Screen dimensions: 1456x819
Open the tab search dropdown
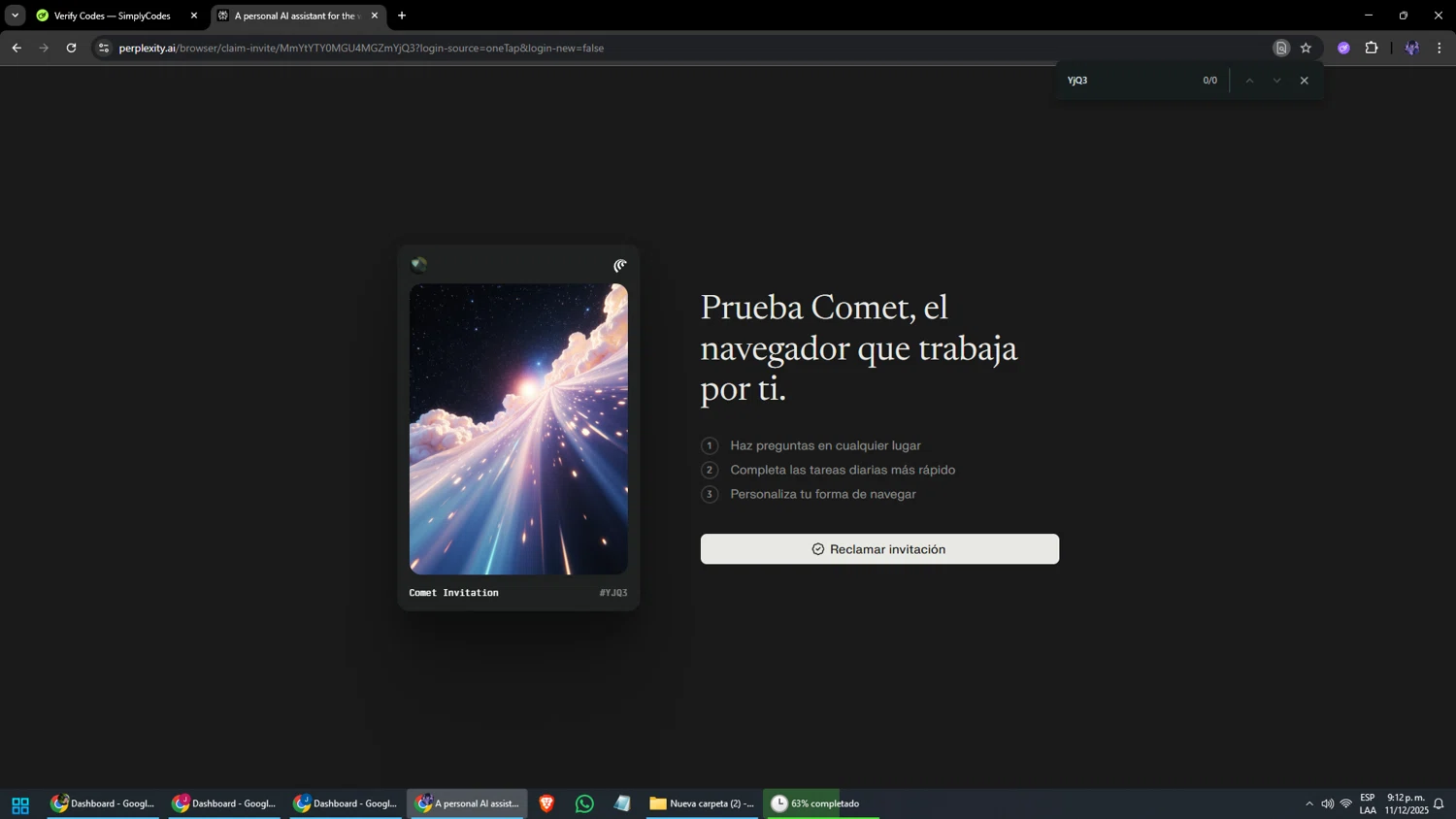[x=15, y=16]
